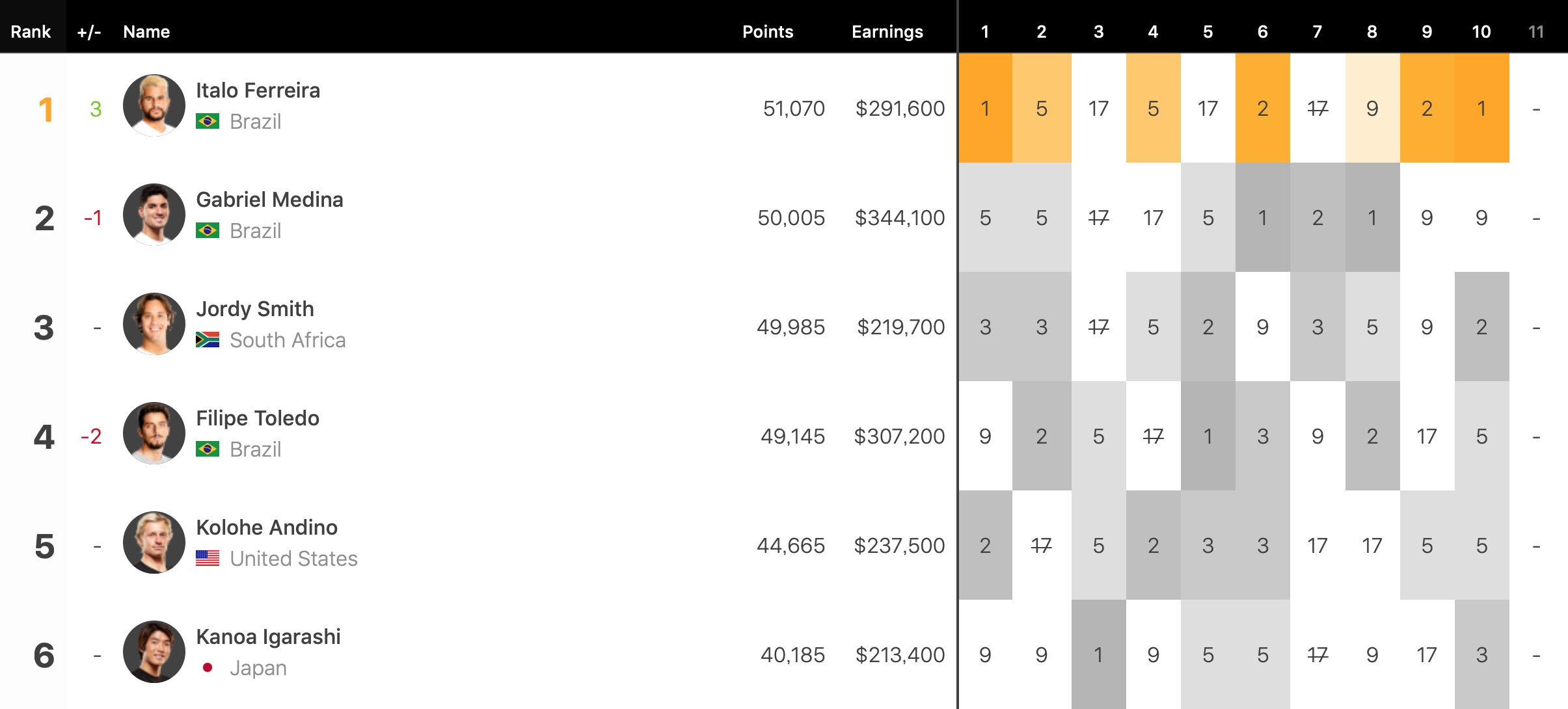Open the Gabriel Medina name link
Viewport: 1568px width, 709px height.
tap(269, 200)
